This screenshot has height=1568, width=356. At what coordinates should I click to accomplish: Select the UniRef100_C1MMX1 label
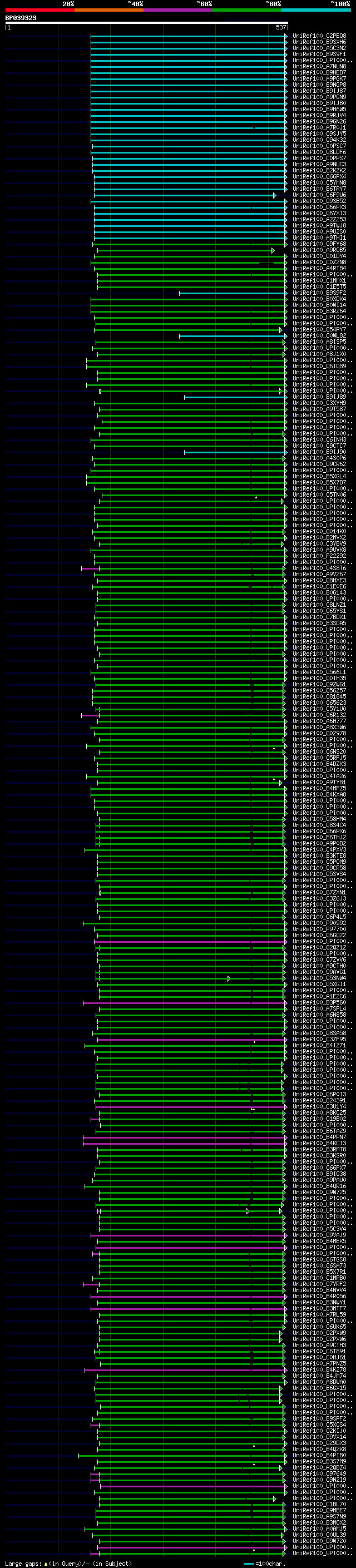(x=319, y=280)
